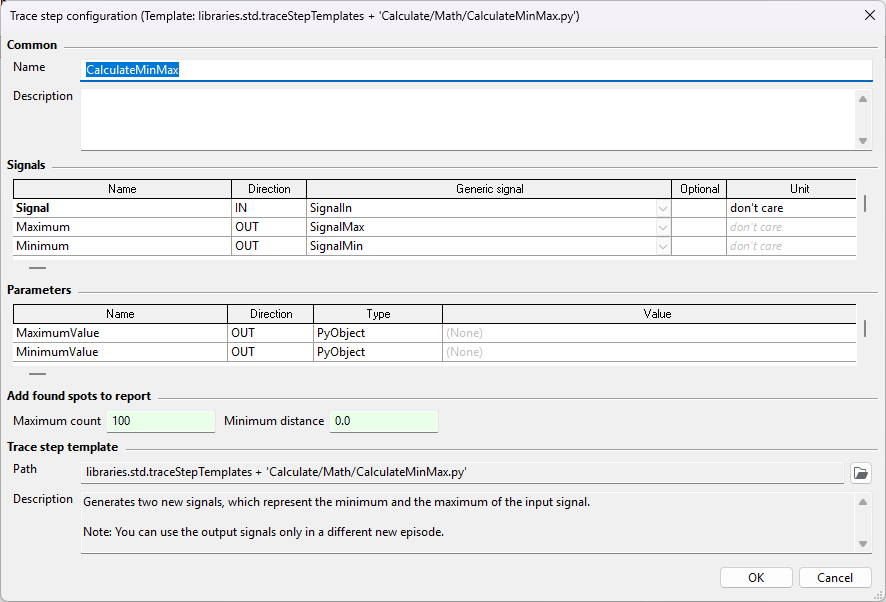
Task: Click the Optional cell for Minimum row
Action: (x=699, y=246)
